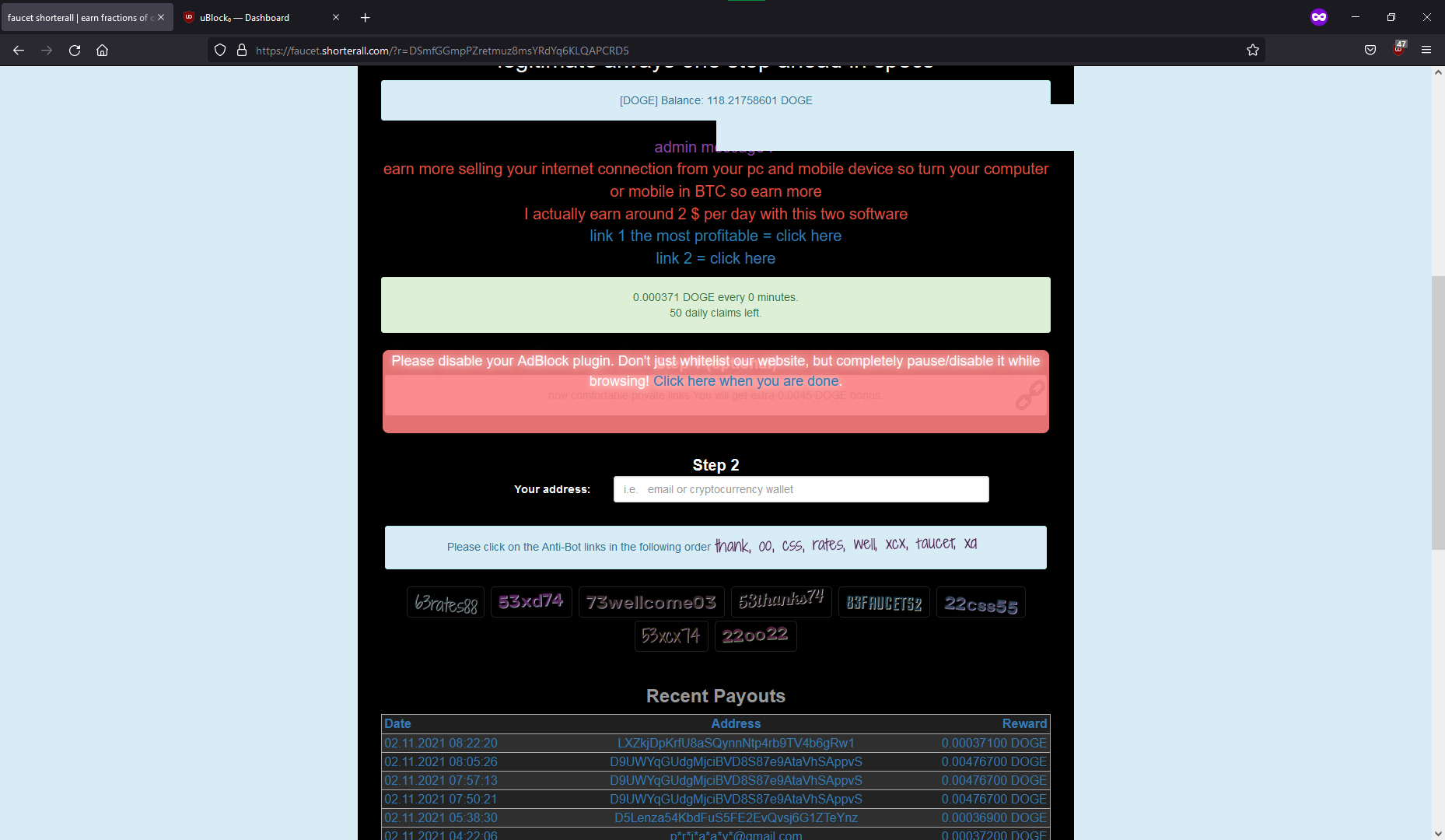Open the Firefox application menu
This screenshot has height=840, width=1445.
click(1427, 50)
